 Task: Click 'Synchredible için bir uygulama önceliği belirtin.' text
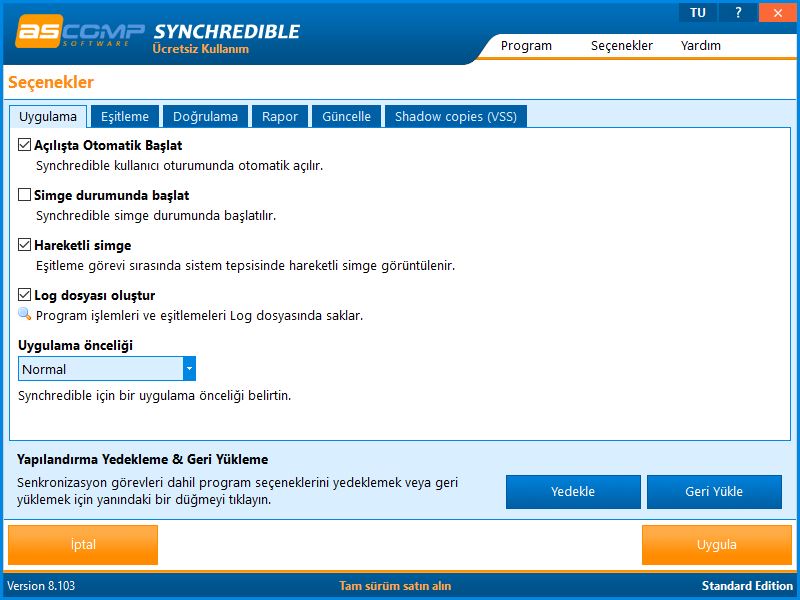point(154,395)
